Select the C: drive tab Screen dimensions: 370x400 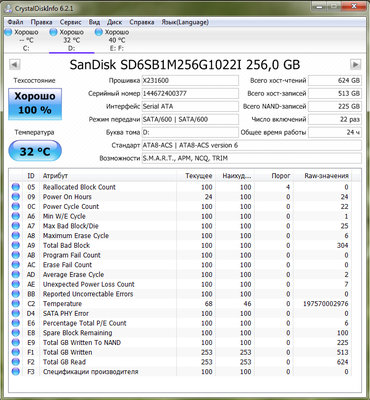coord(26,40)
